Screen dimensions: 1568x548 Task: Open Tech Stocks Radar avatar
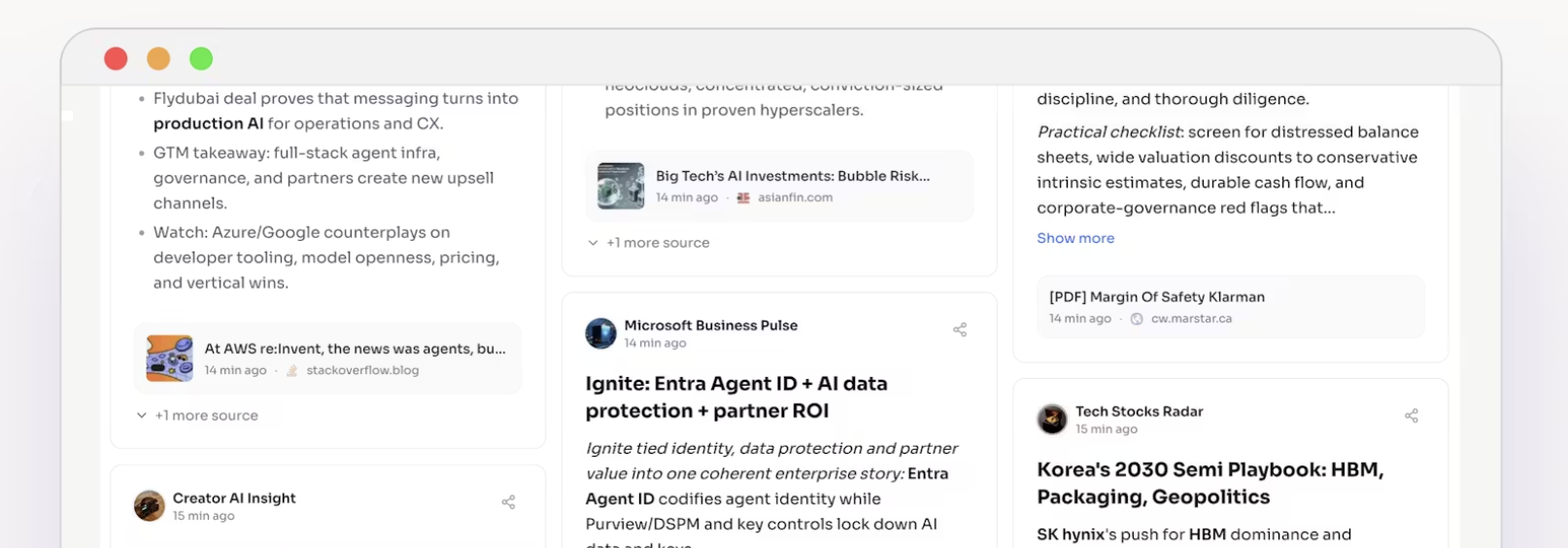pyautogui.click(x=1052, y=419)
